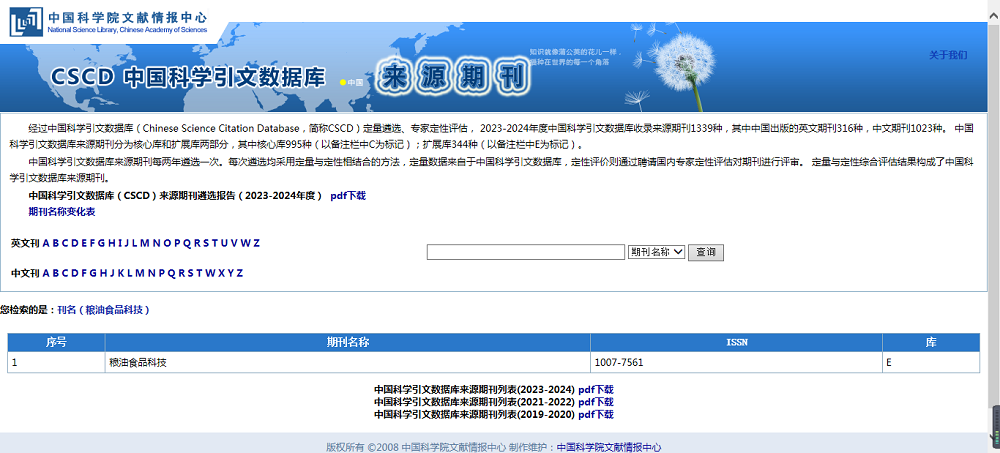Click the 来源期刊 banner title
The image size is (1000, 453).
point(453,78)
